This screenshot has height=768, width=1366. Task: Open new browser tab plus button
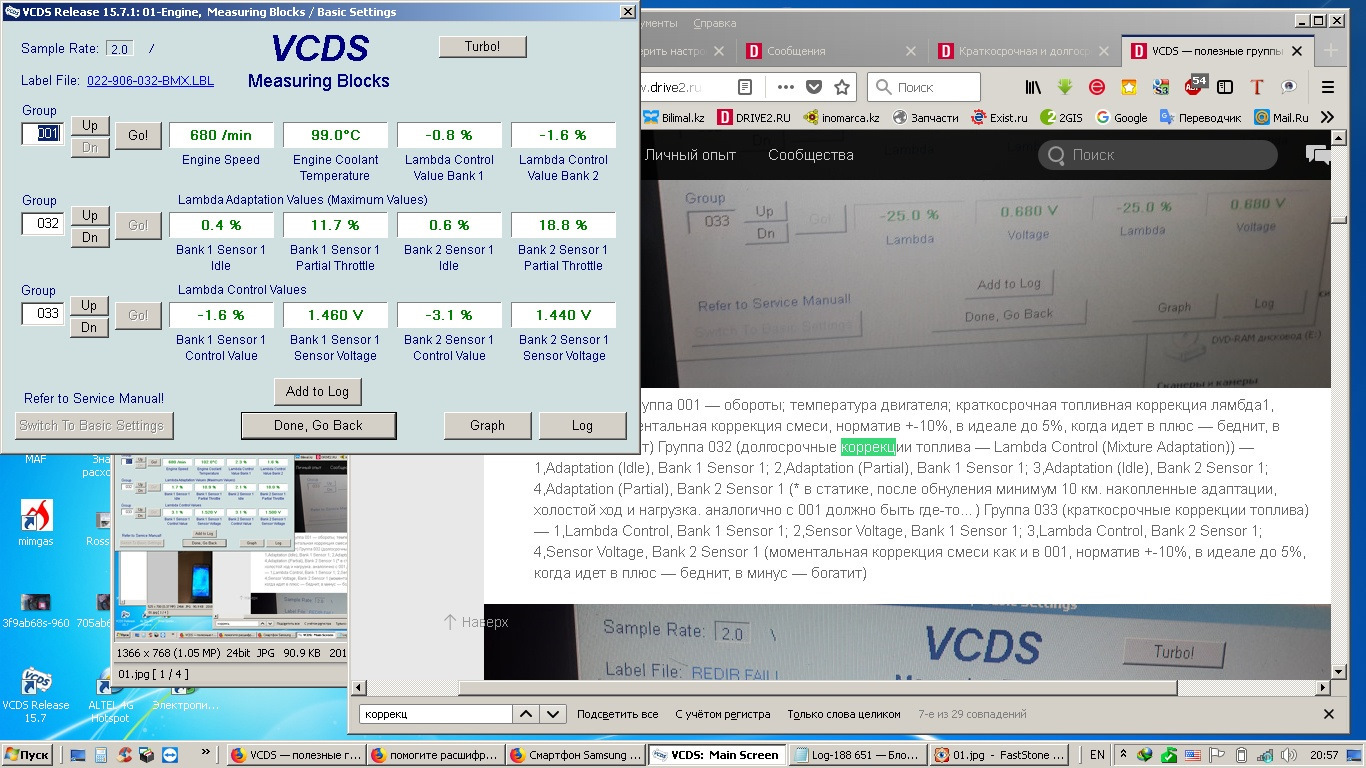click(1330, 50)
